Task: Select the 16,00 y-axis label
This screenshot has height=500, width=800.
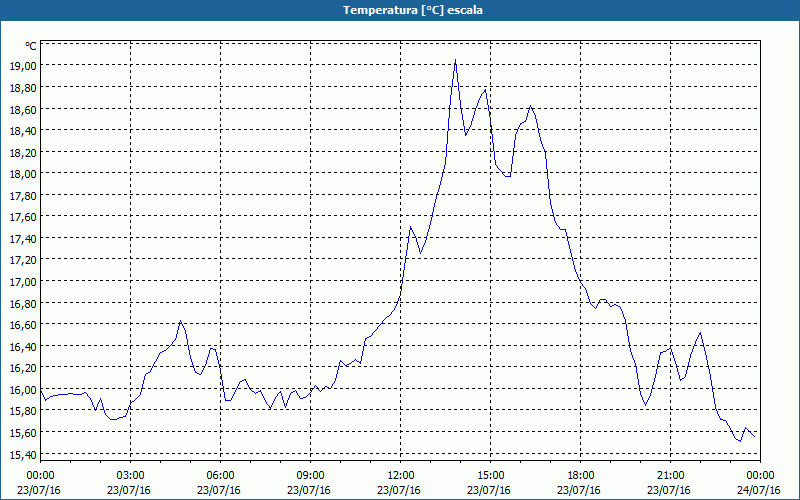Action: (23, 390)
